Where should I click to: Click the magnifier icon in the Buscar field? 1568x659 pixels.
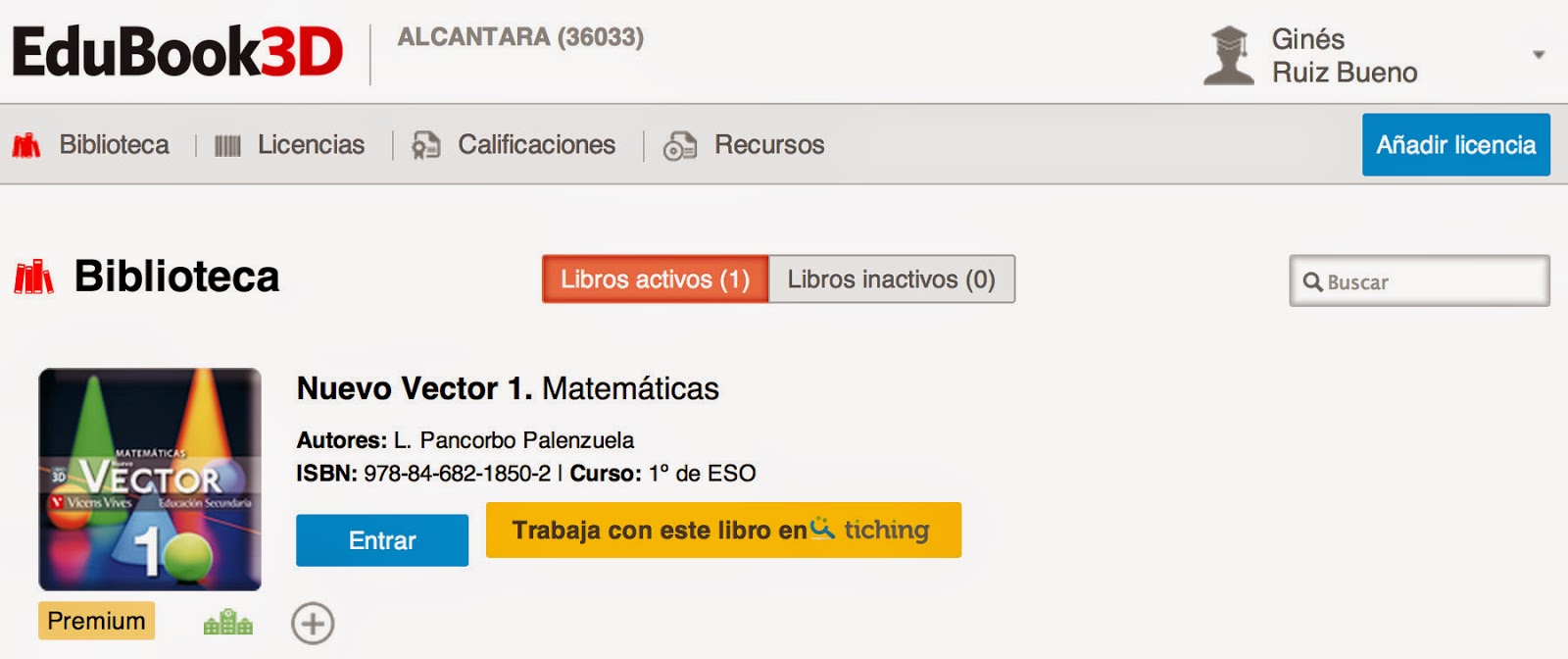pos(1313,281)
